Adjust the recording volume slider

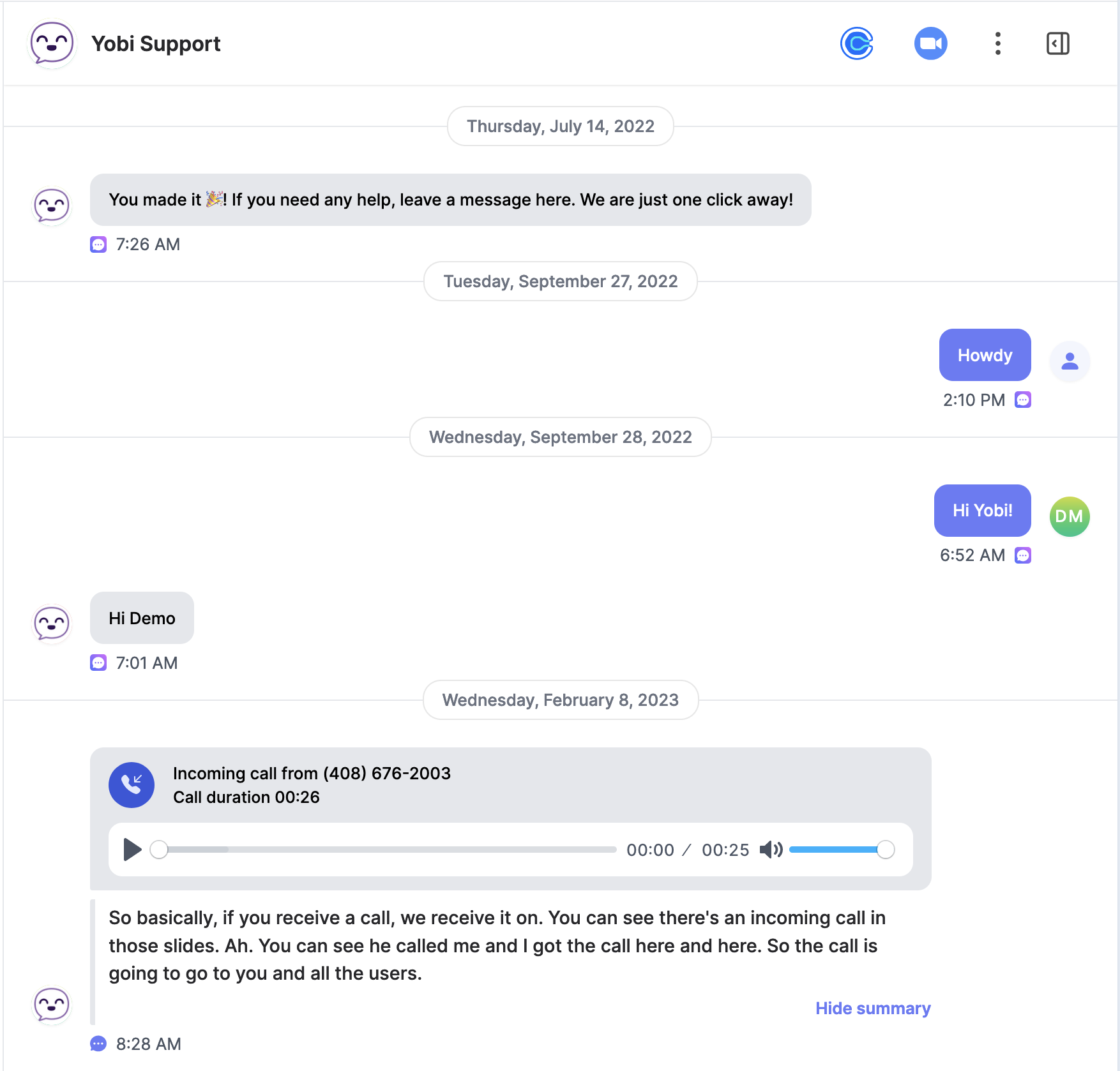[x=842, y=850]
